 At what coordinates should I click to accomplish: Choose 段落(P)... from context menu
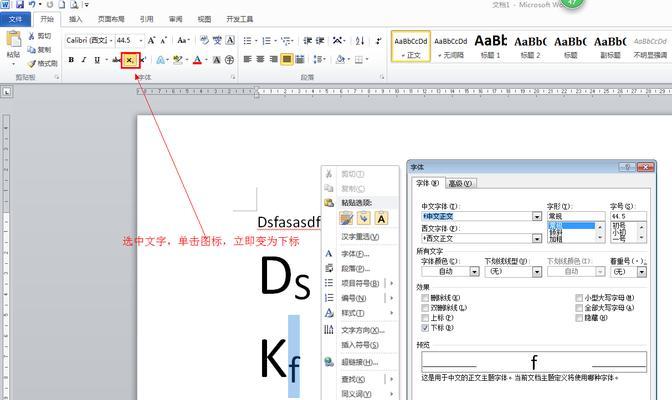click(x=355, y=268)
